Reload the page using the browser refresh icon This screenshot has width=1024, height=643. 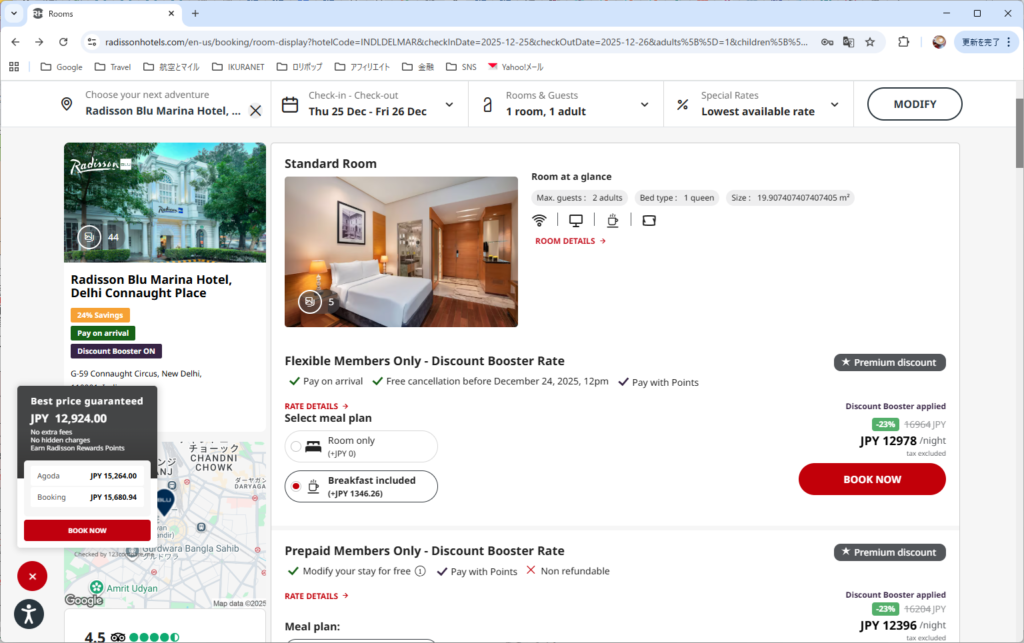pos(63,42)
